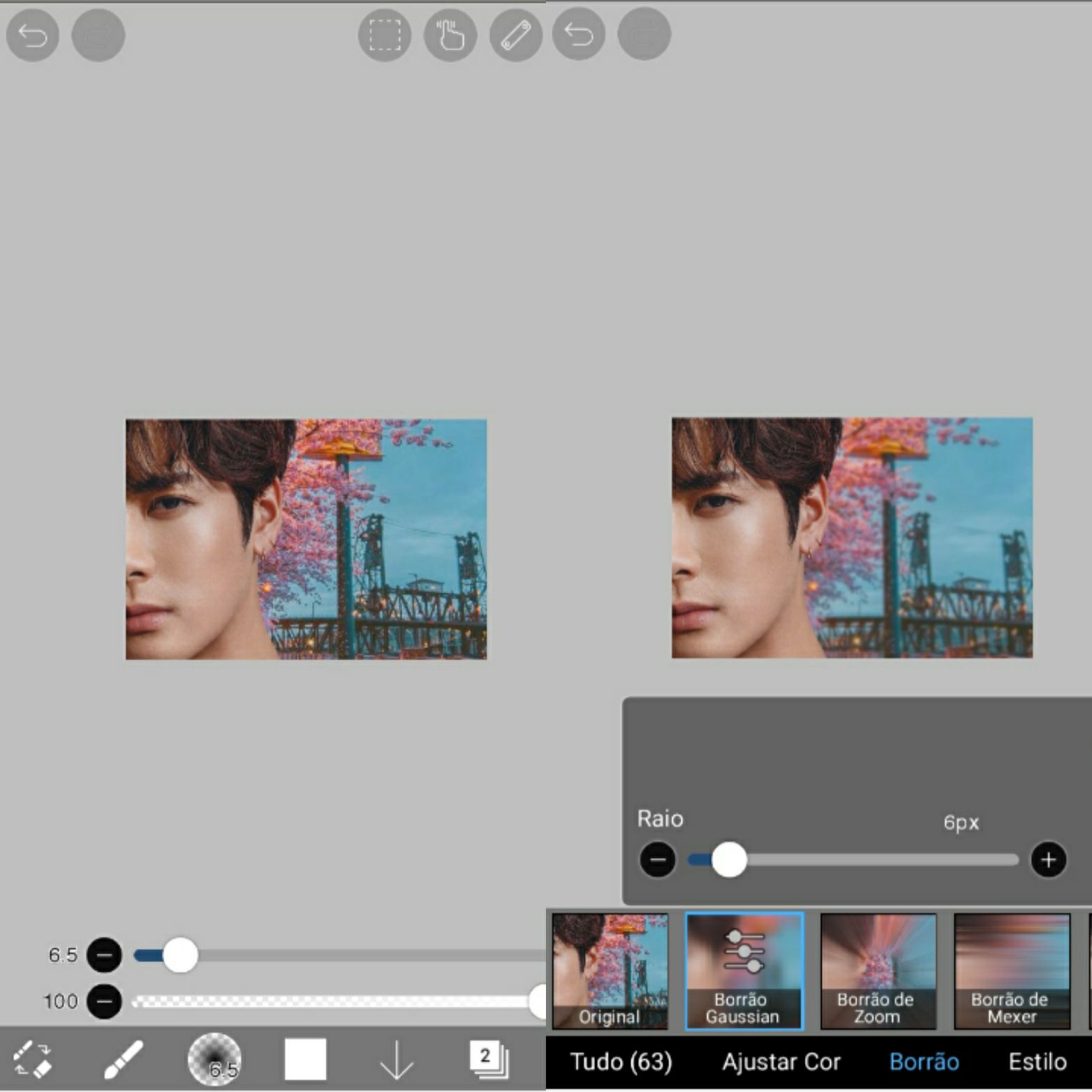The height and width of the screenshot is (1092, 1092).
Task: Tap the Raio label
Action: pos(660,818)
